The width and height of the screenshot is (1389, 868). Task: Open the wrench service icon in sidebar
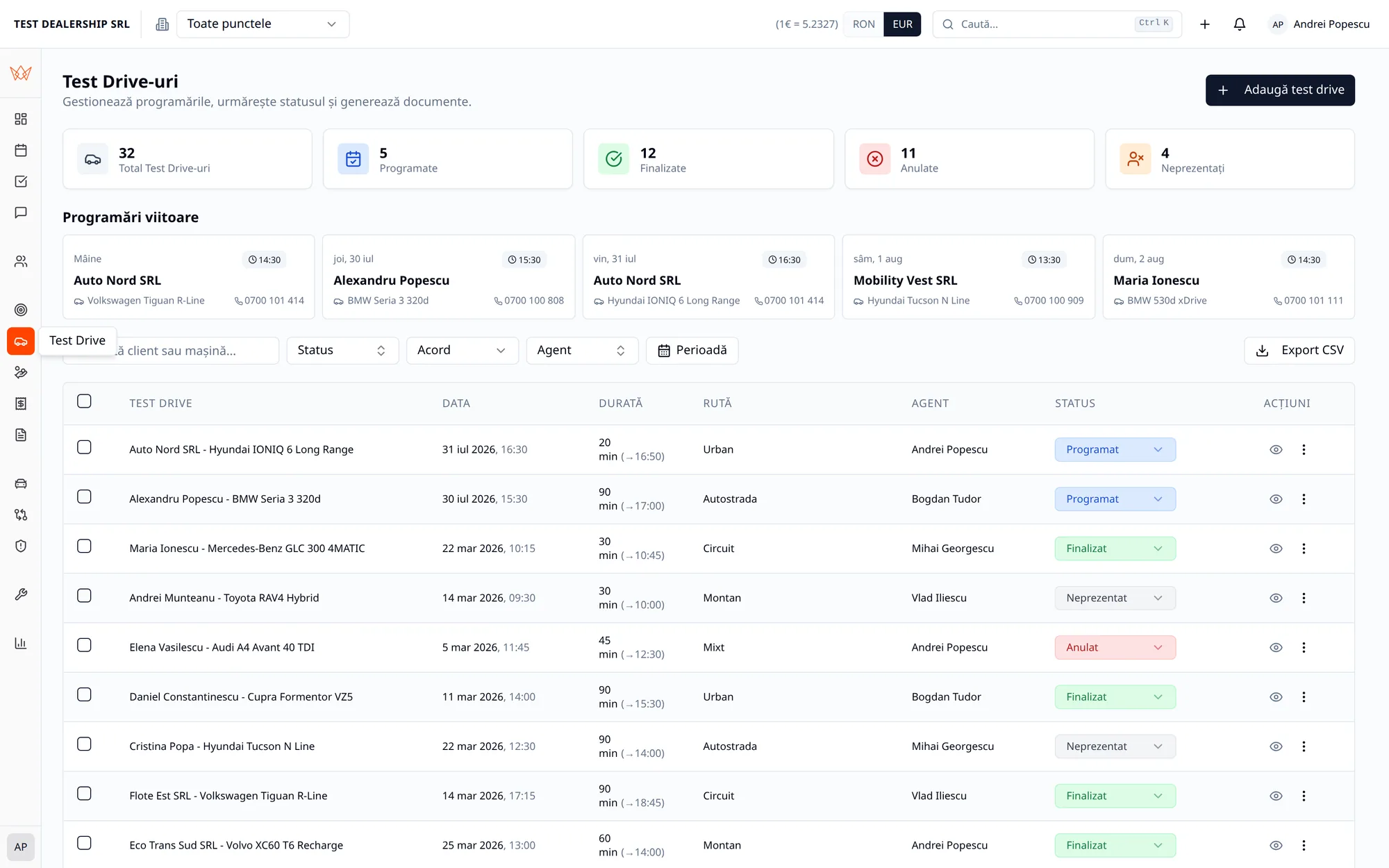(x=21, y=594)
